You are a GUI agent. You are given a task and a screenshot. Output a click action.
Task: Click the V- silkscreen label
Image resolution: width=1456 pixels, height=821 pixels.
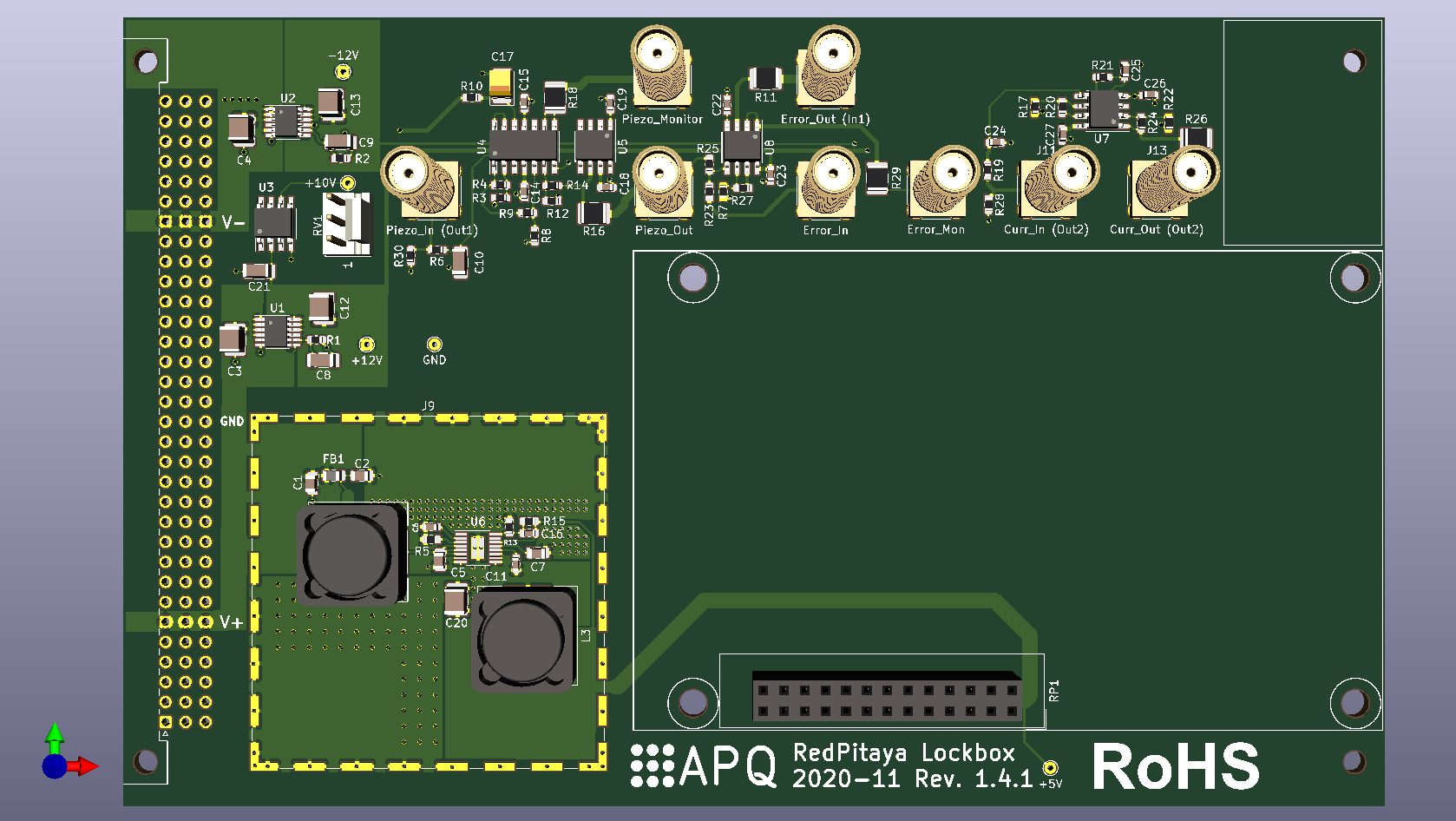point(233,222)
